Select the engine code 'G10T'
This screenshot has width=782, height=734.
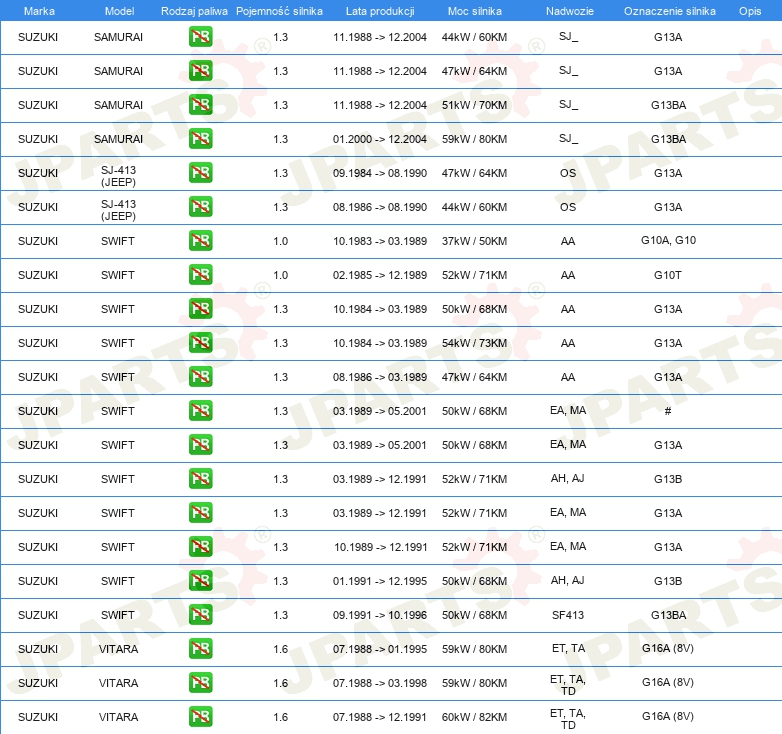pos(668,275)
